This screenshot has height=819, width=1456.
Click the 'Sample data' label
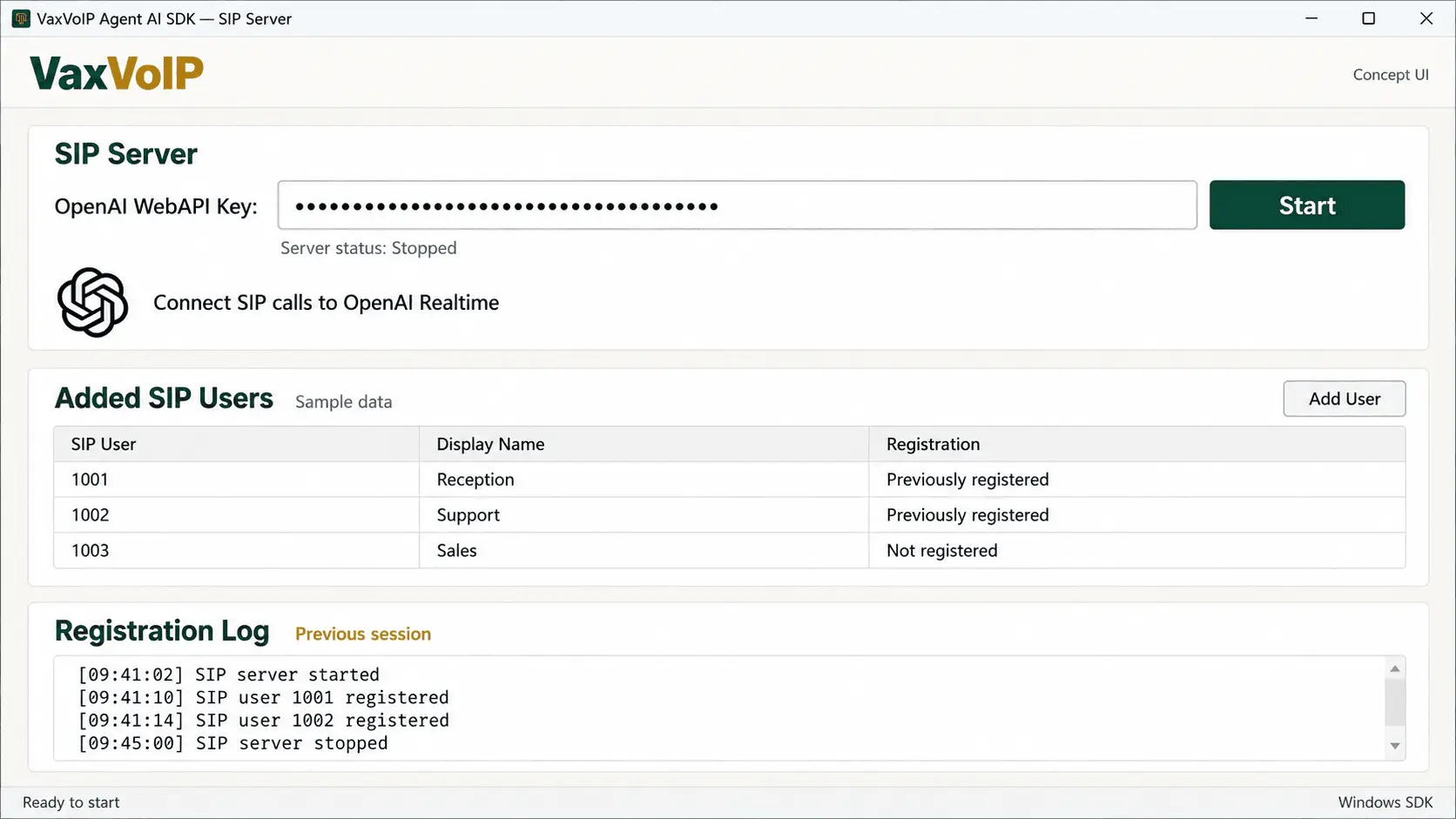point(343,401)
